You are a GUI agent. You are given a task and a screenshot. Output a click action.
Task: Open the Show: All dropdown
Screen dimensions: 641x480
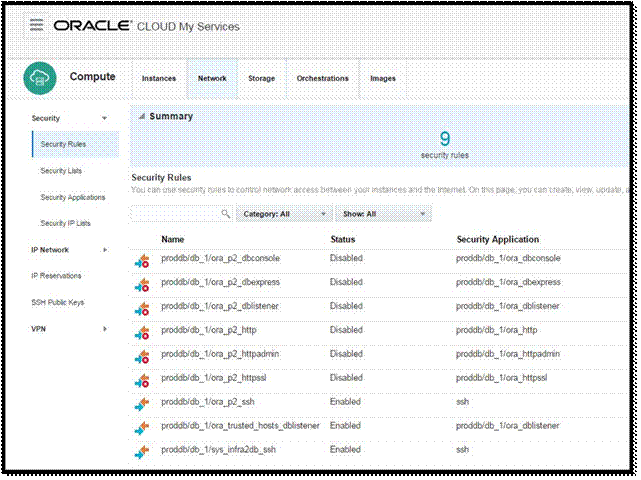(x=383, y=214)
